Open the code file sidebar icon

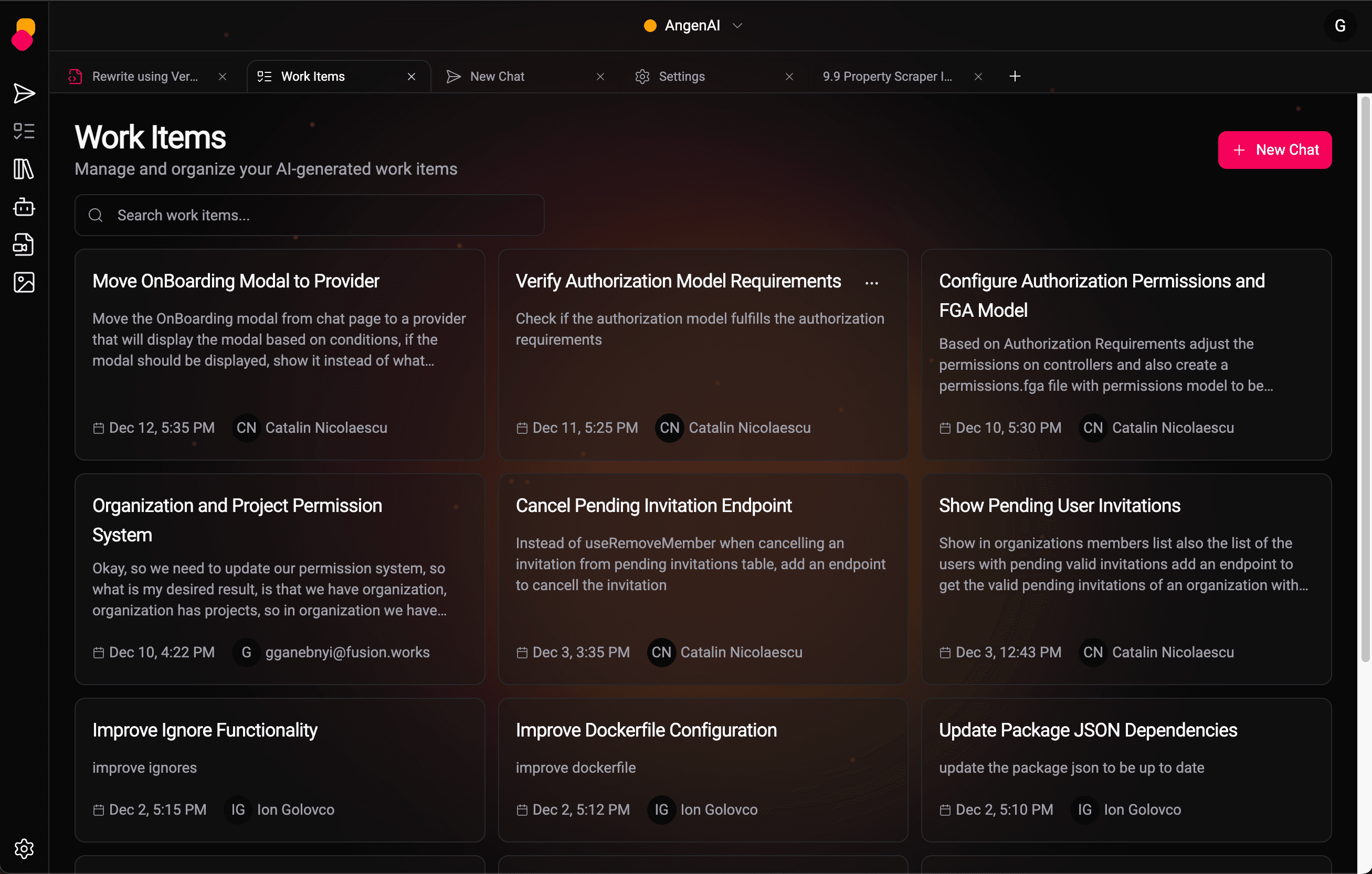point(24,244)
